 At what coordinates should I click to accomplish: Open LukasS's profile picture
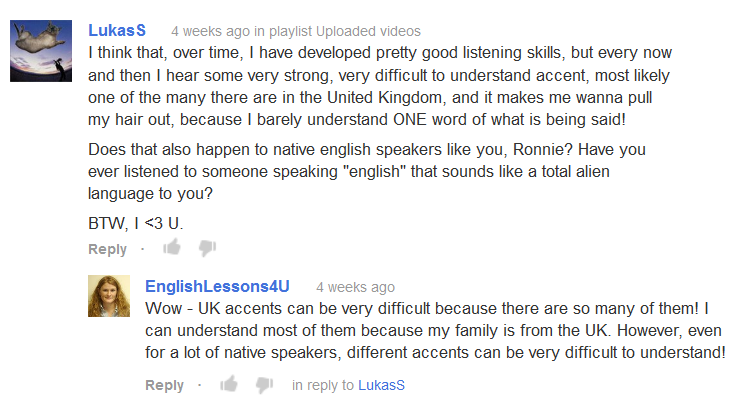pyautogui.click(x=41, y=51)
